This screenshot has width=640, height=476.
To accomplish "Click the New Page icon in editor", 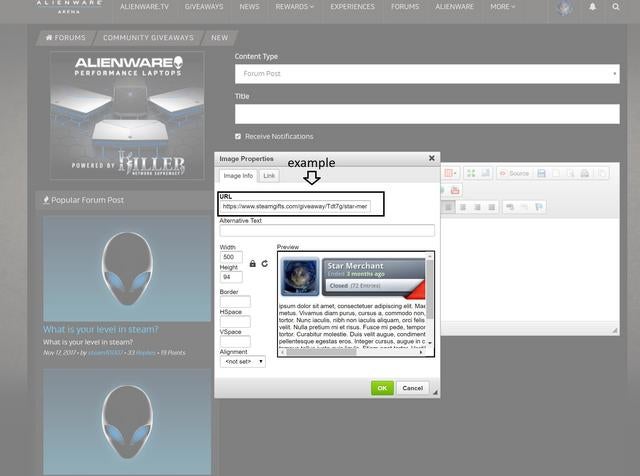I will pos(556,173).
